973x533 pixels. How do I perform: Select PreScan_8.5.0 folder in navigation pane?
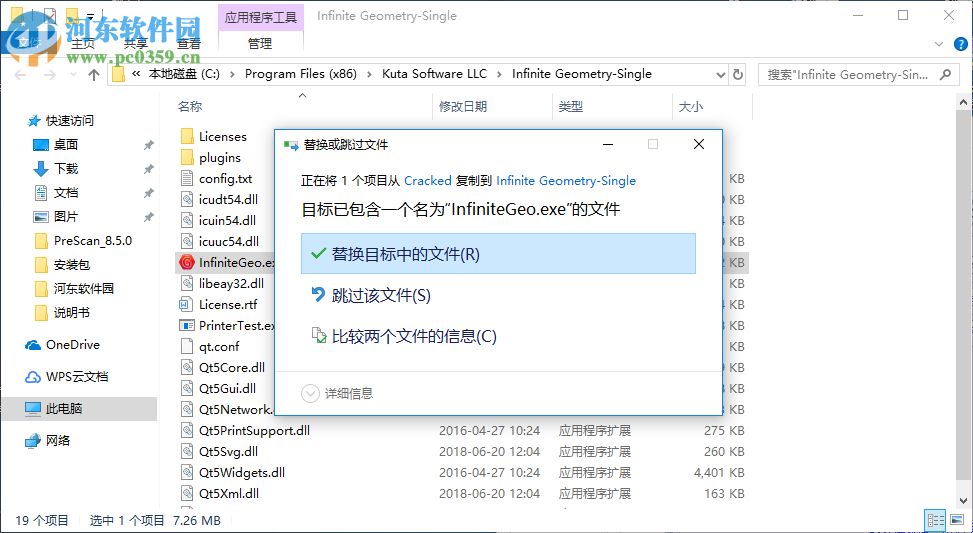click(92, 241)
